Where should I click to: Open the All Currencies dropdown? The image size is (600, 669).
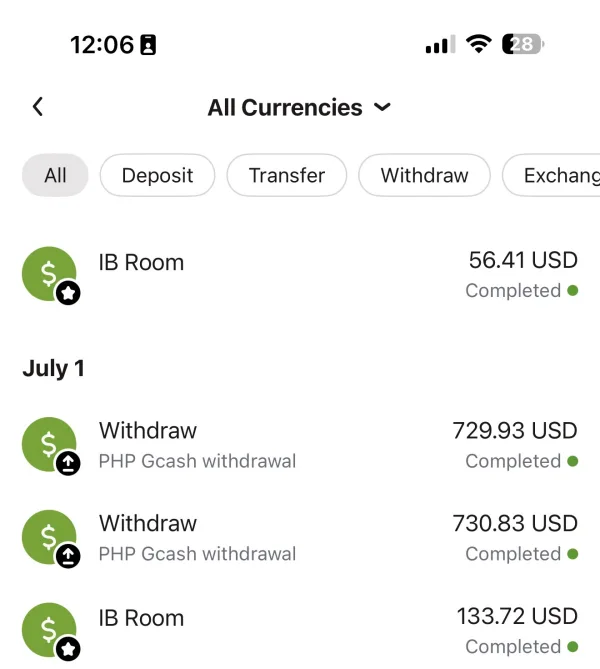tap(299, 108)
